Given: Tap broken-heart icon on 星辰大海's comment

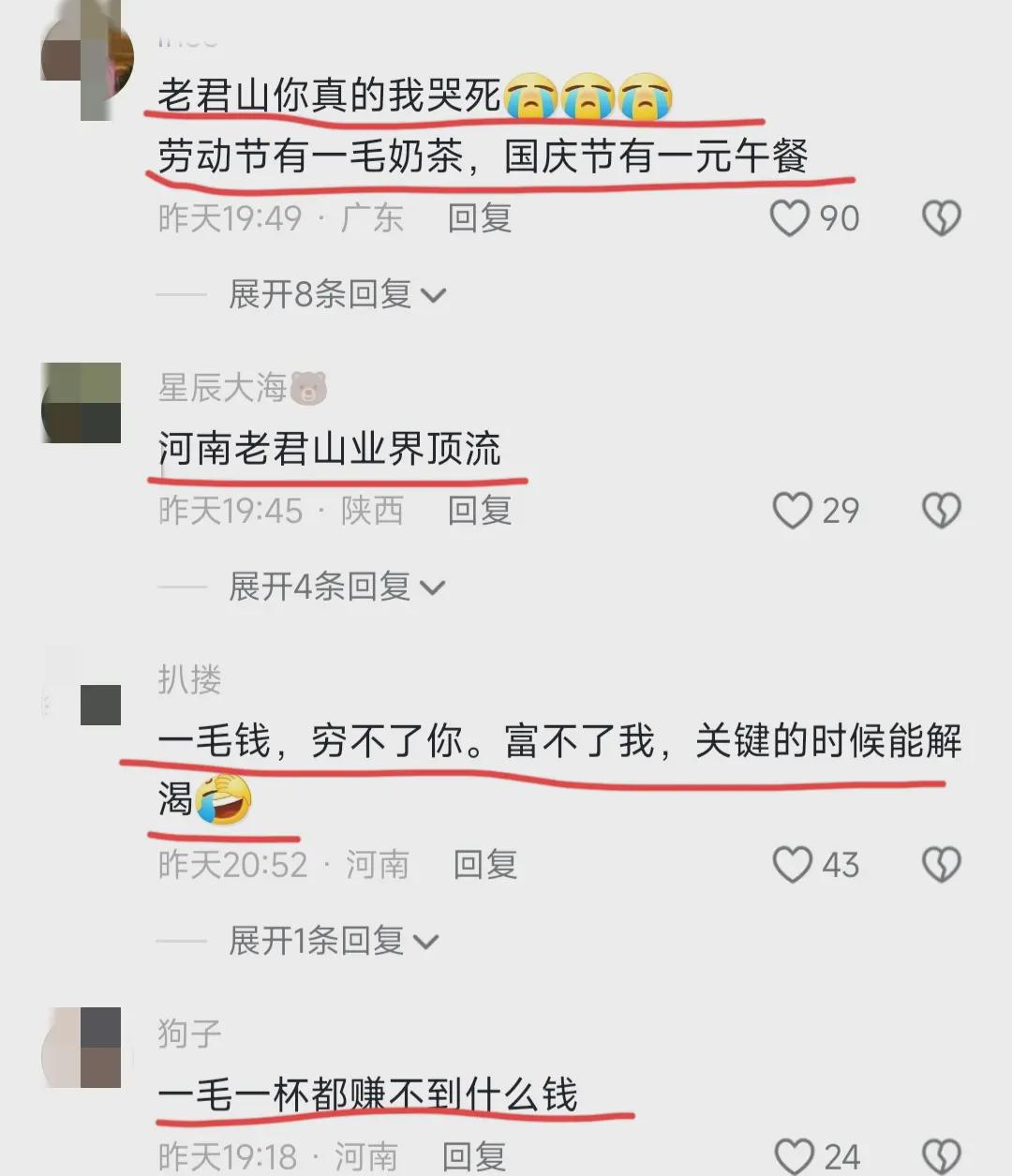Looking at the screenshot, I should coord(942,511).
